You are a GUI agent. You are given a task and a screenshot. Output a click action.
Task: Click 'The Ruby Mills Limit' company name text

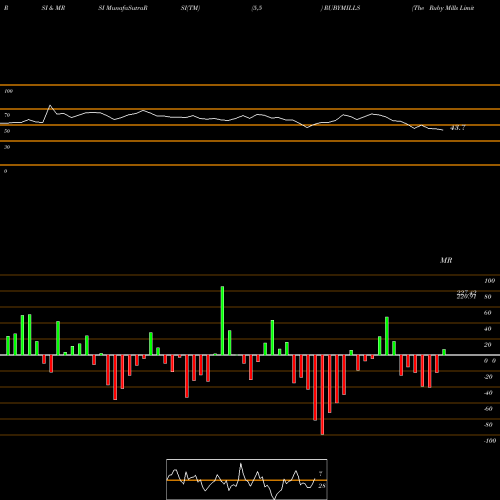(443, 8)
